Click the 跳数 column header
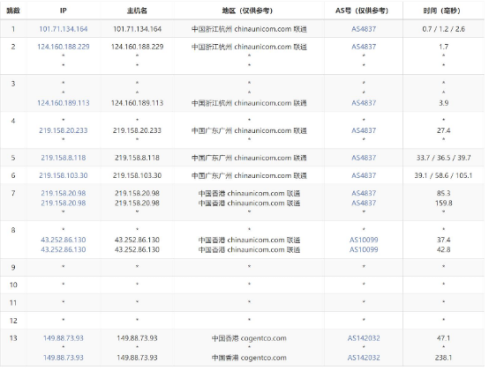 click(x=13, y=11)
